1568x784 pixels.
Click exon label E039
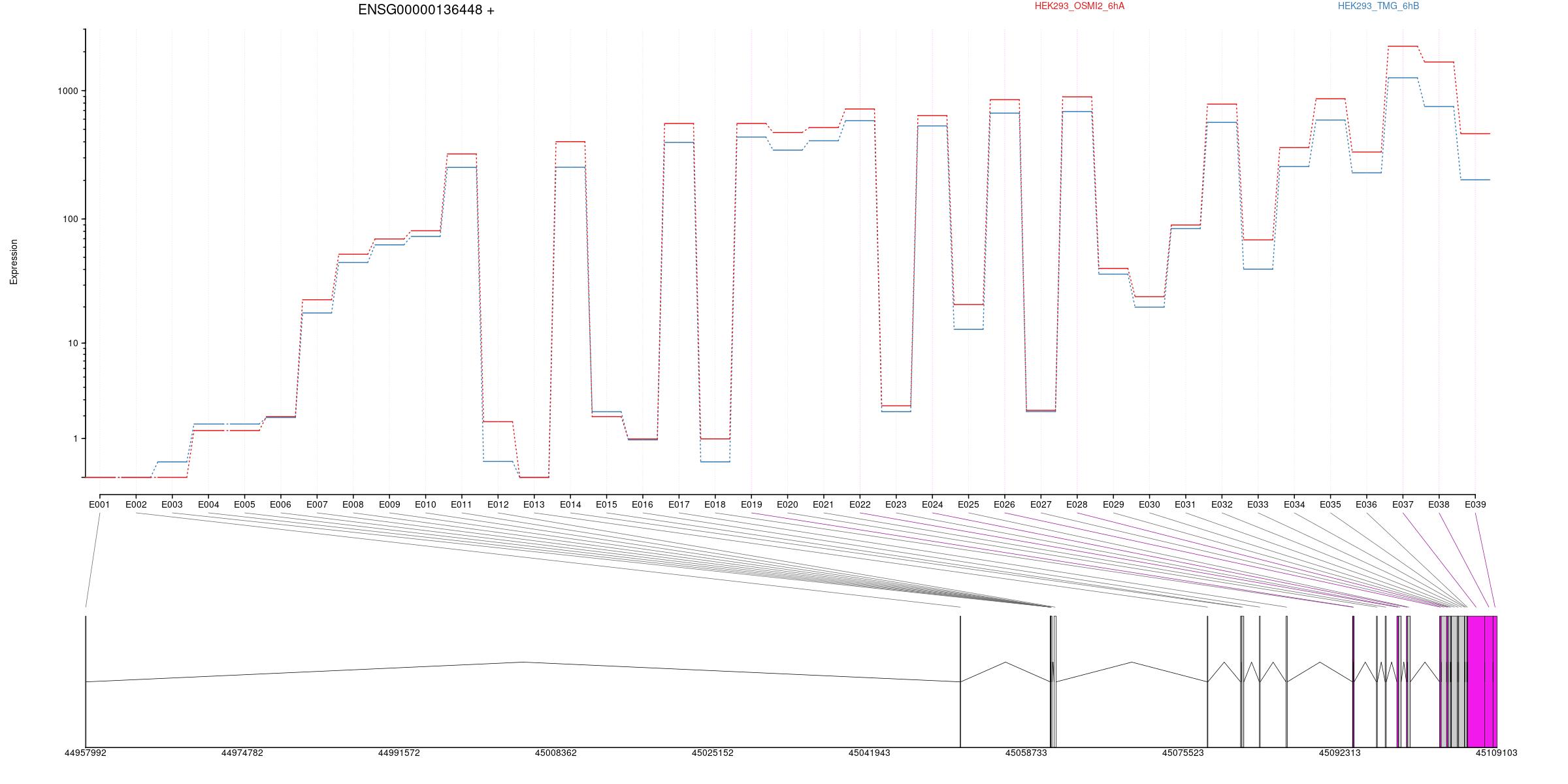point(1475,504)
